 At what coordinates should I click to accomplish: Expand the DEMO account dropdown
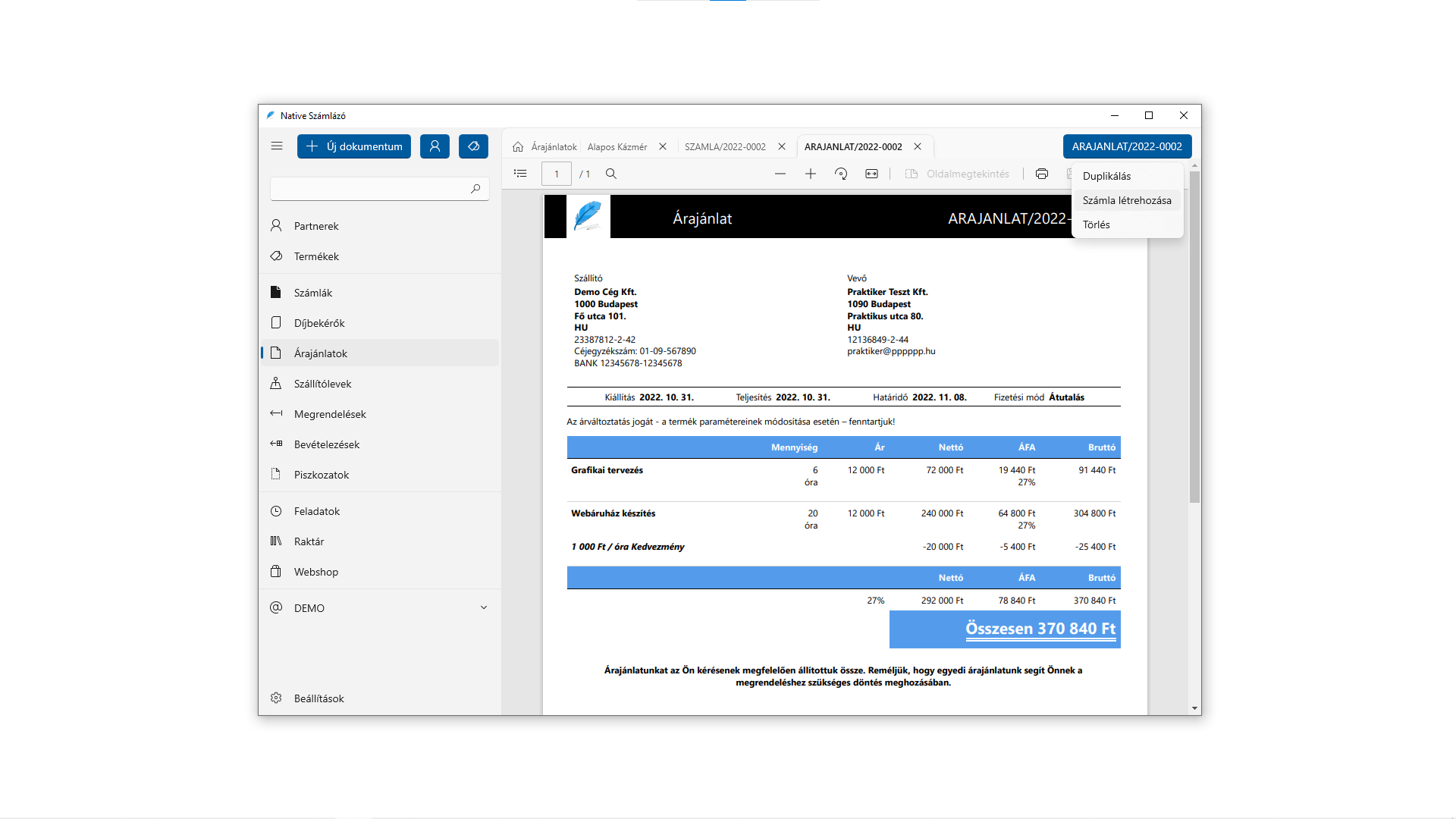click(484, 607)
